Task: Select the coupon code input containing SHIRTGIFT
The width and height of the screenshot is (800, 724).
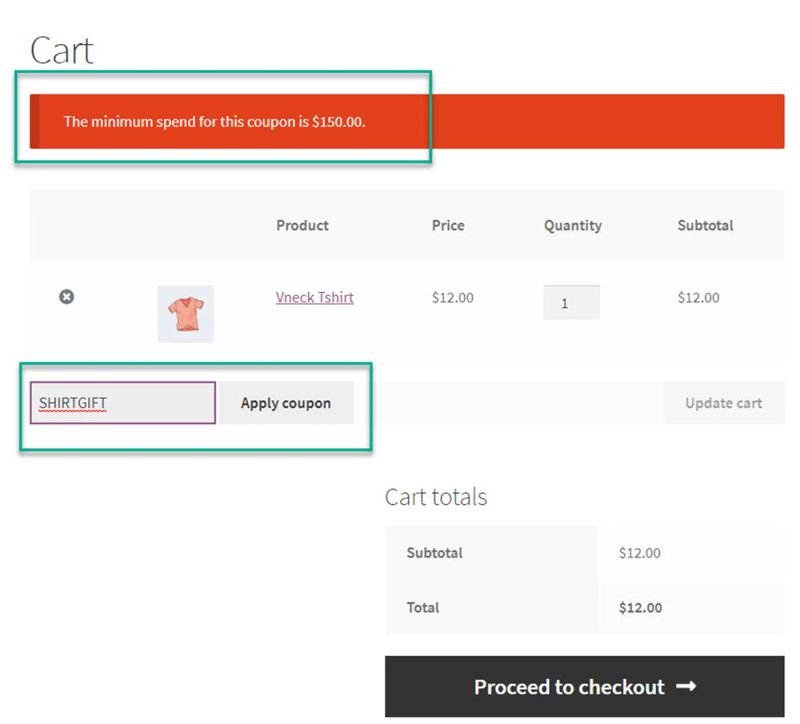Action: tap(122, 402)
